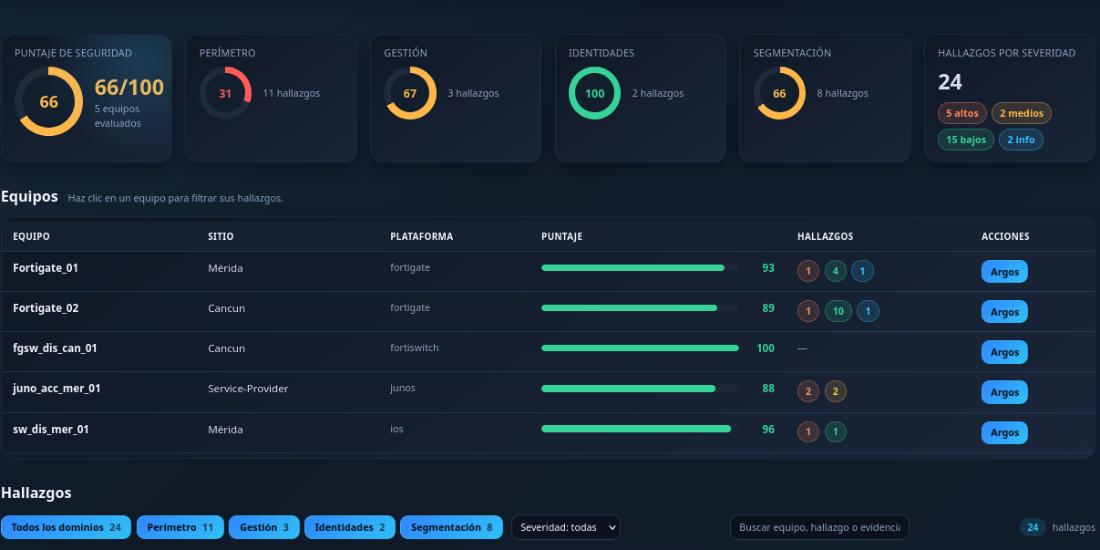This screenshot has width=1100, height=550.
Task: Click the green badge 10 for Fortigate_02
Action: tap(838, 311)
